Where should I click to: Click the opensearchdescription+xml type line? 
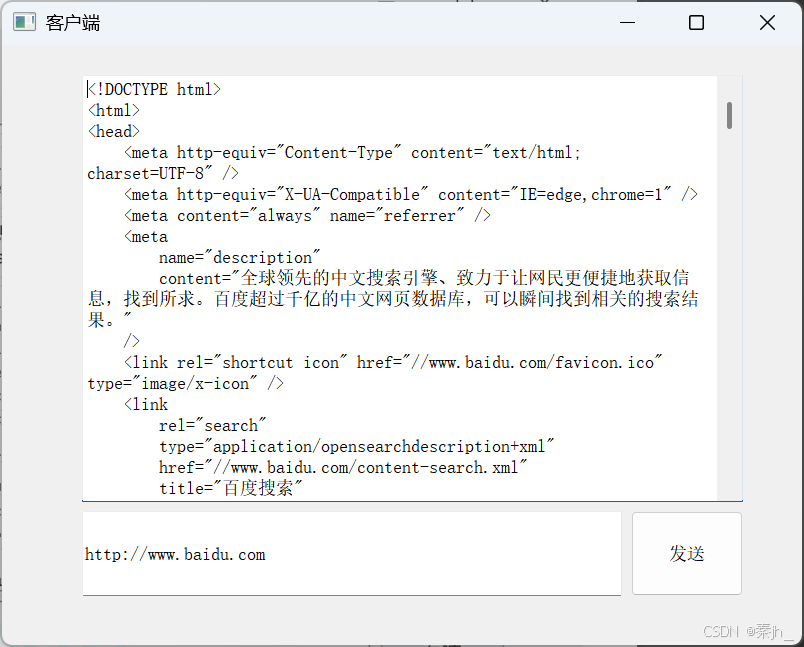pyautogui.click(x=357, y=447)
